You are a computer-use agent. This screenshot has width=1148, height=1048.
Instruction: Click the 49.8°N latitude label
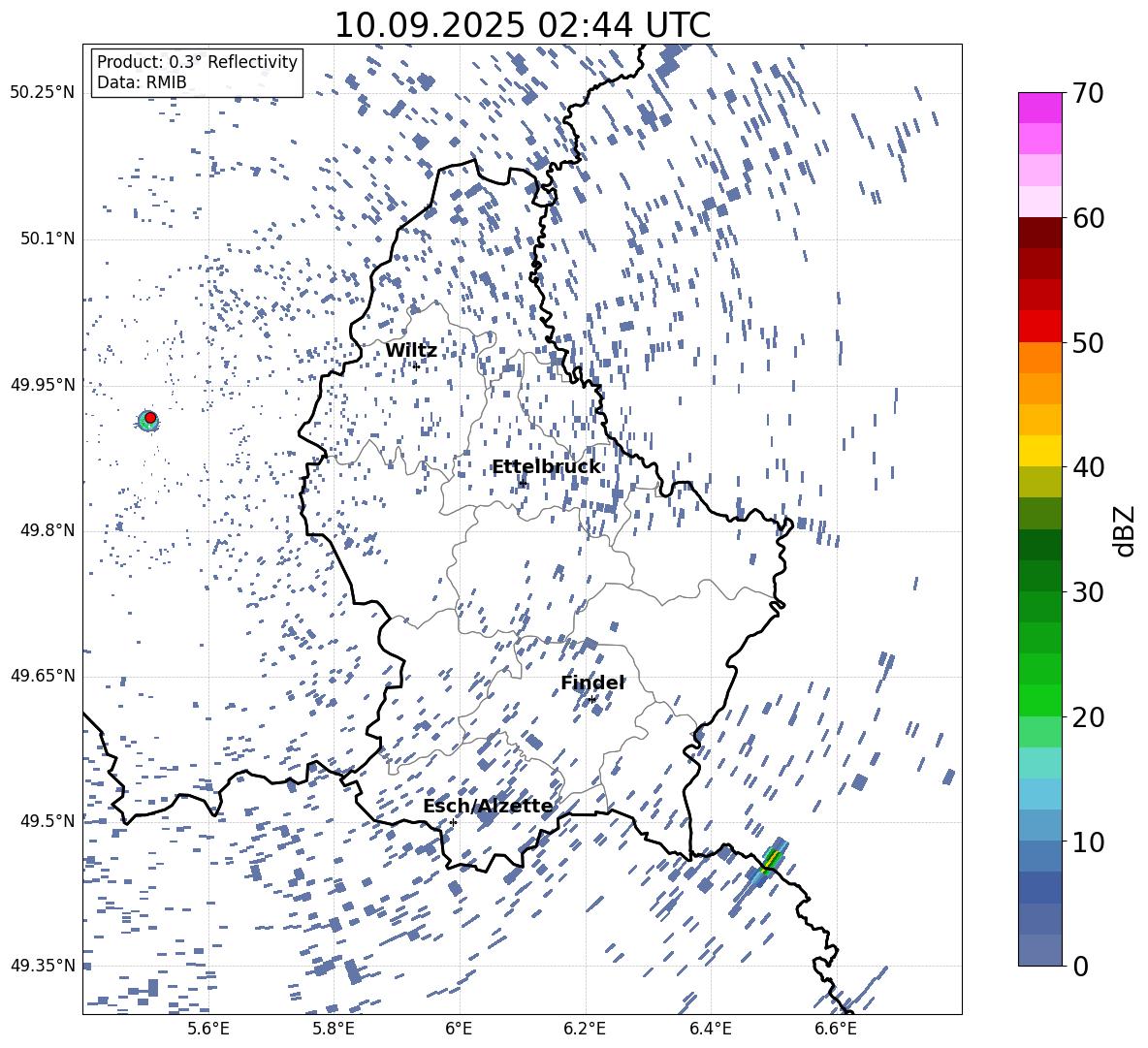coord(48,530)
